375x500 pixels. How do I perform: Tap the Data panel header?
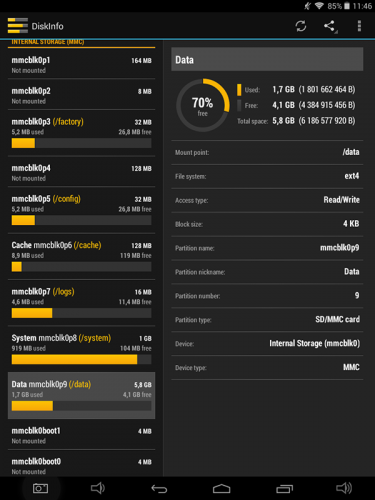pos(267,59)
